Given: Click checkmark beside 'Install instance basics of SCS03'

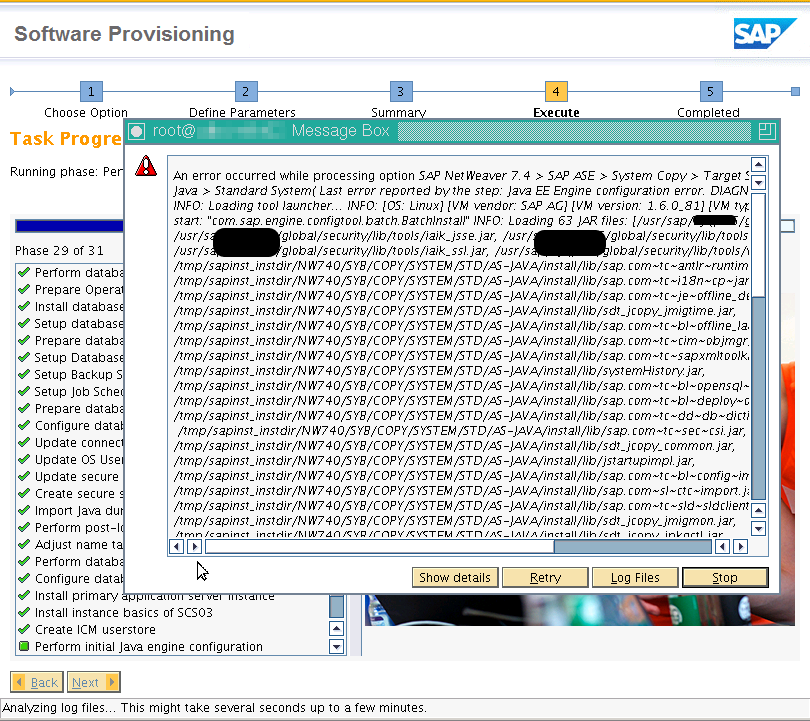Looking at the screenshot, I should click(x=24, y=612).
